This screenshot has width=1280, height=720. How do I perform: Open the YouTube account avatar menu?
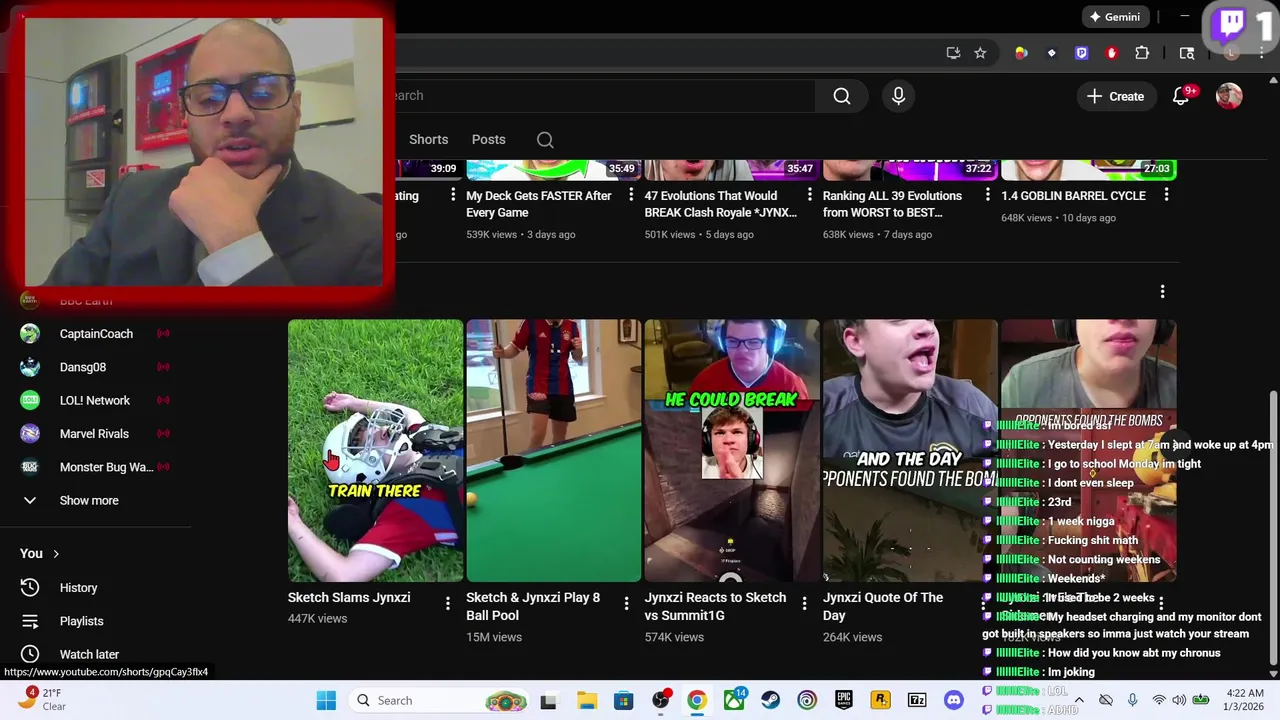[1229, 96]
